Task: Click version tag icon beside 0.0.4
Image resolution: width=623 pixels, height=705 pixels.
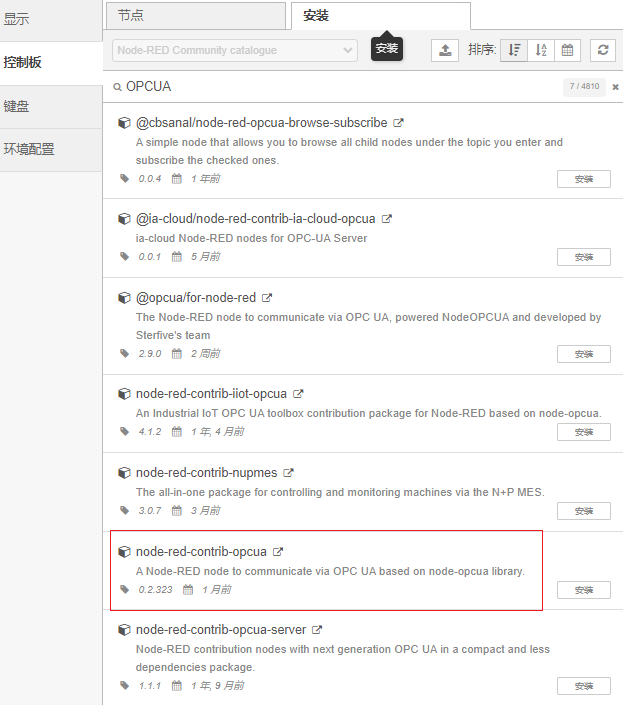Action: point(125,178)
